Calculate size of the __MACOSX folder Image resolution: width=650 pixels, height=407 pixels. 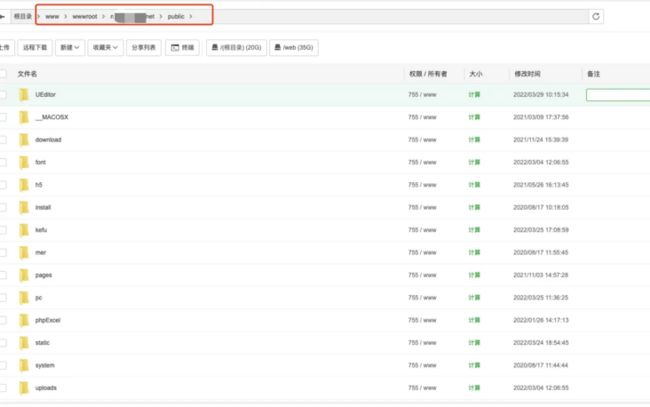click(x=474, y=117)
